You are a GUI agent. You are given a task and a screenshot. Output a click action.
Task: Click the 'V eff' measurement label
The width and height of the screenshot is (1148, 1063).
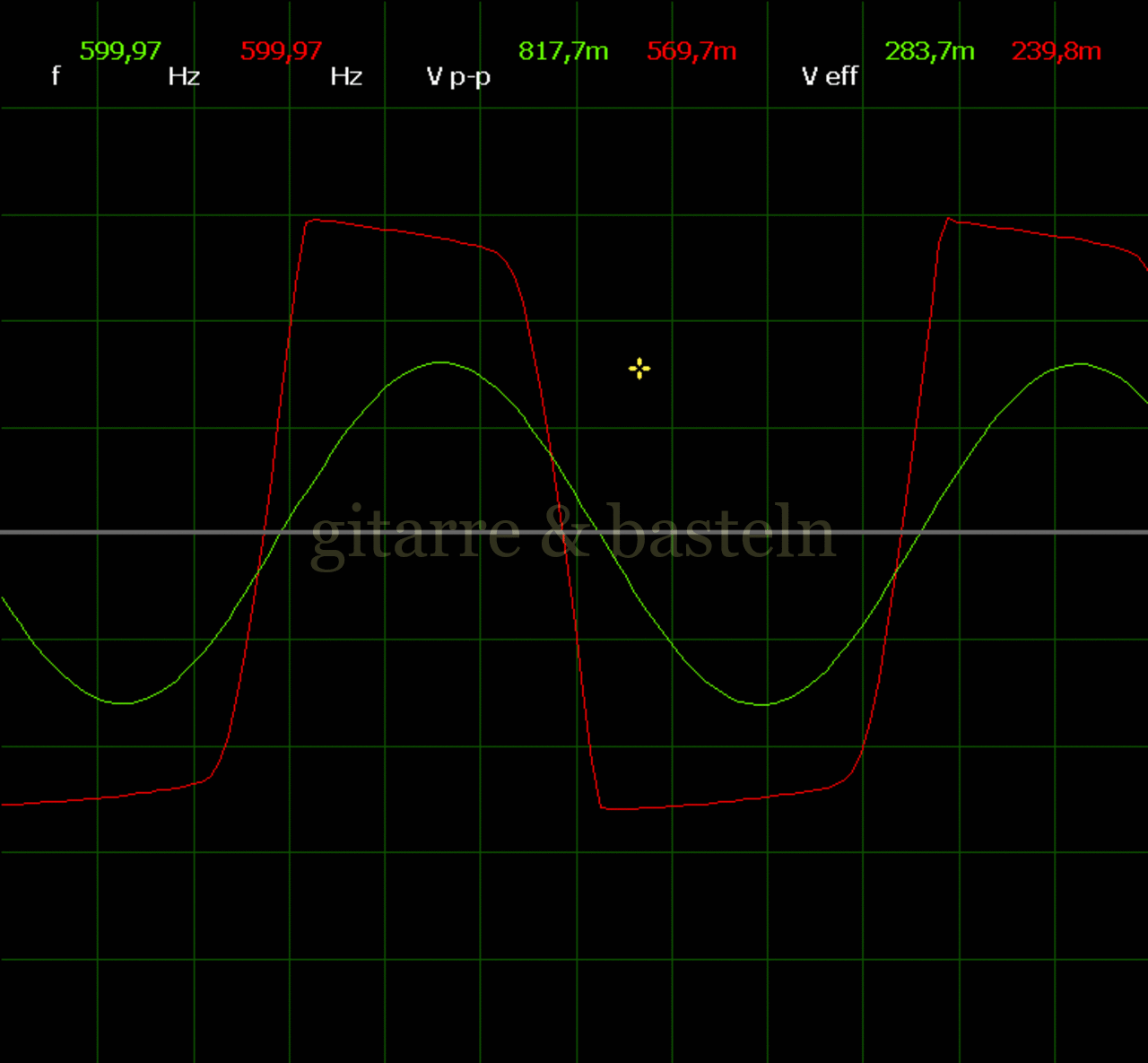click(830, 76)
